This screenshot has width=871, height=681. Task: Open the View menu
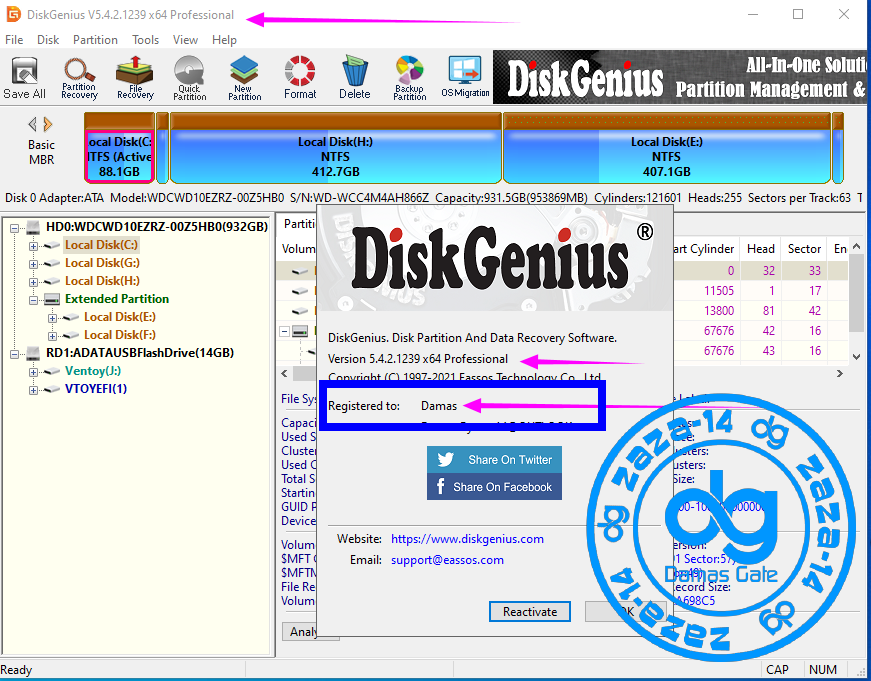pos(185,40)
